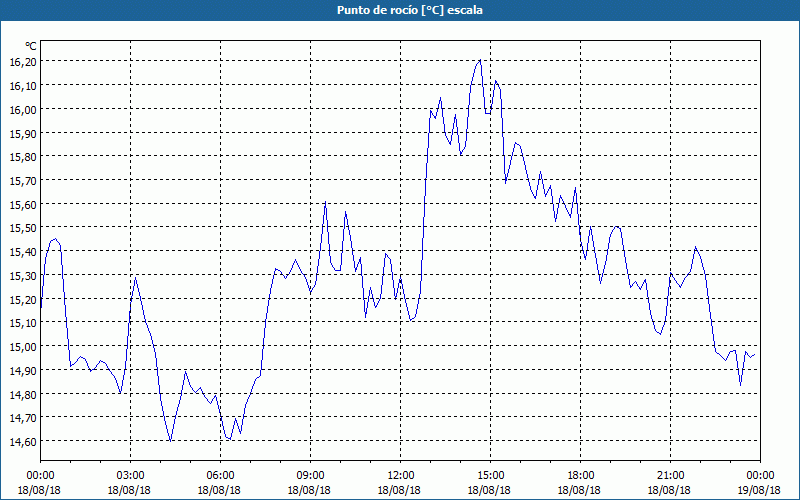Click the 06:00 time axis label
The height and width of the screenshot is (500, 800).
[x=220, y=476]
